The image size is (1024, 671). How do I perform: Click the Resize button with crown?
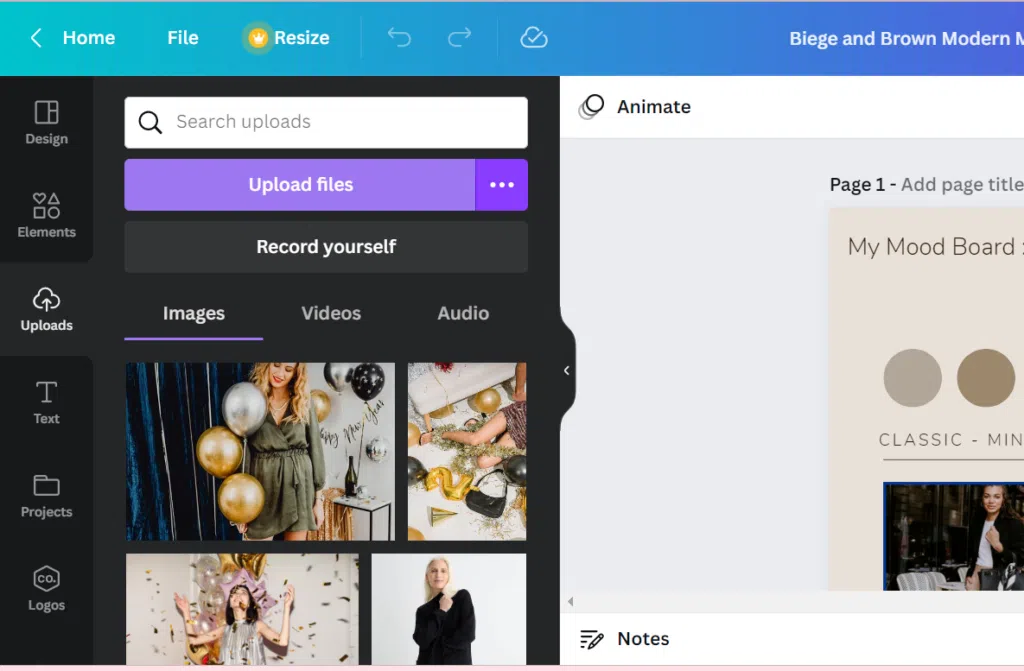287,38
